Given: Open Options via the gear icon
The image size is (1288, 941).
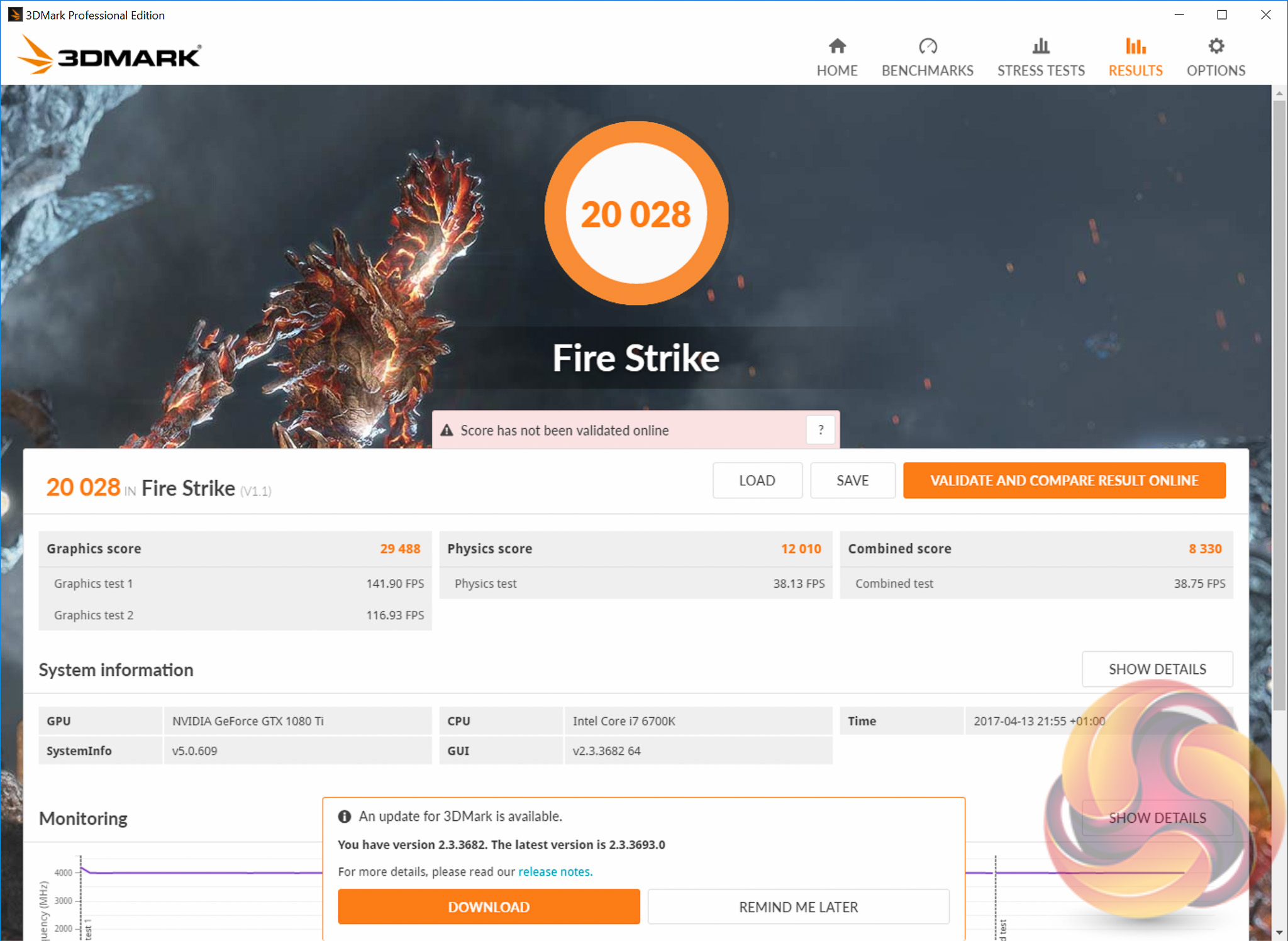Looking at the screenshot, I should point(1216,46).
